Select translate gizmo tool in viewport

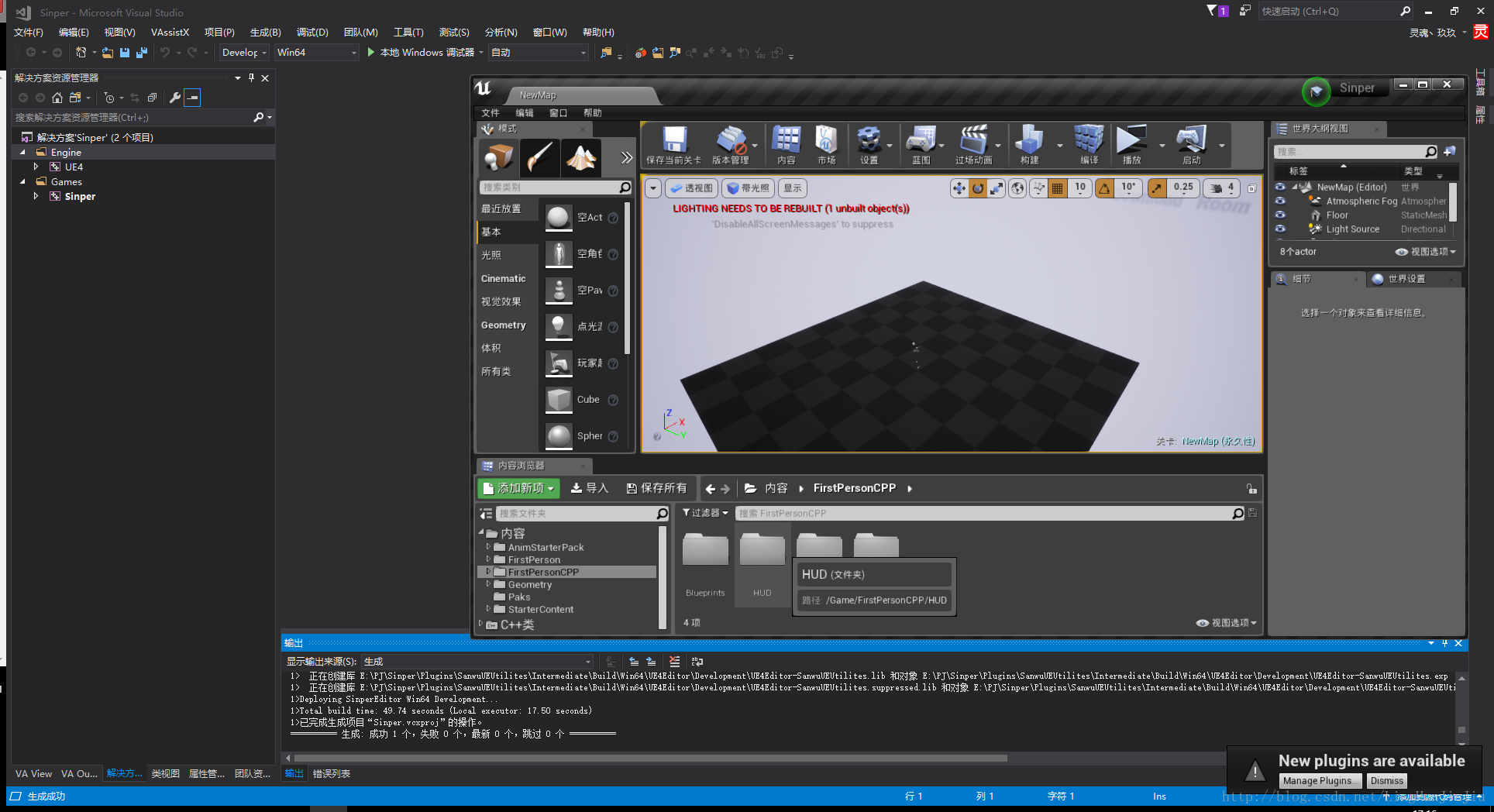[959, 188]
